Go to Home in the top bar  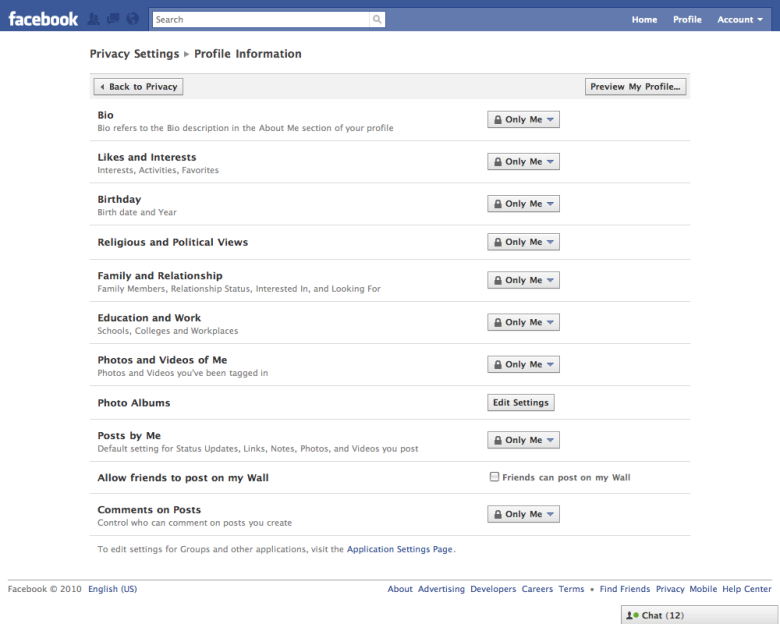(x=644, y=20)
